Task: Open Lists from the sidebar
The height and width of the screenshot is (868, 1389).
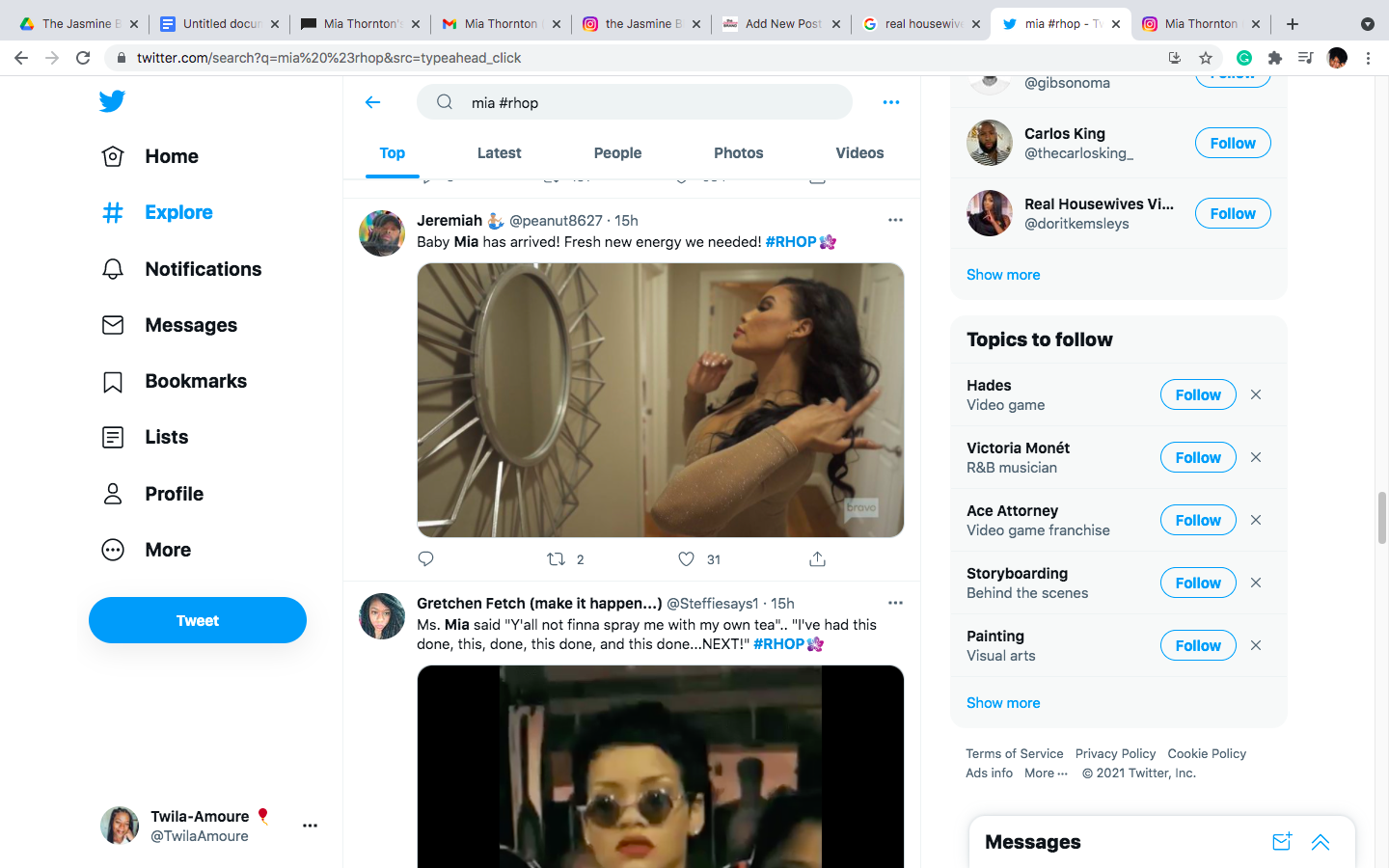Action: coord(145,437)
